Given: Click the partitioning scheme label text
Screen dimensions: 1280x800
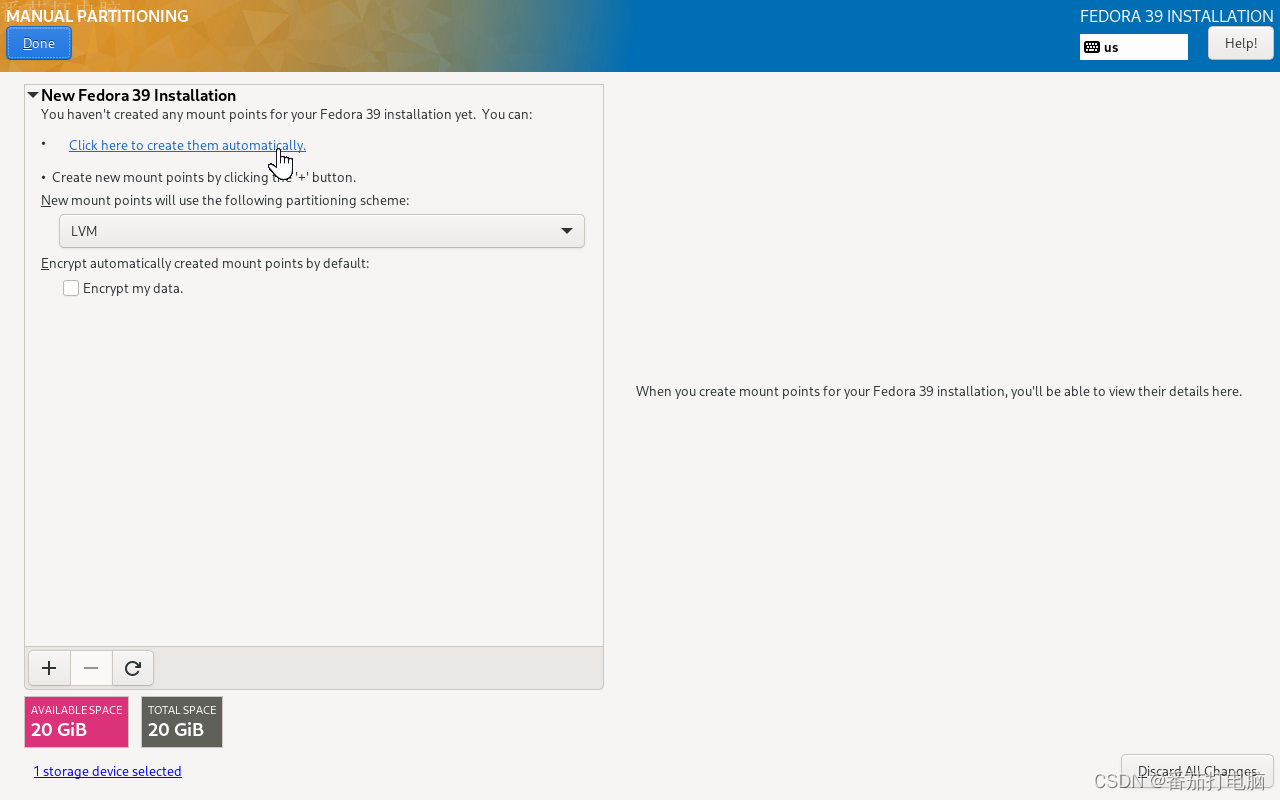Looking at the screenshot, I should click(225, 200).
